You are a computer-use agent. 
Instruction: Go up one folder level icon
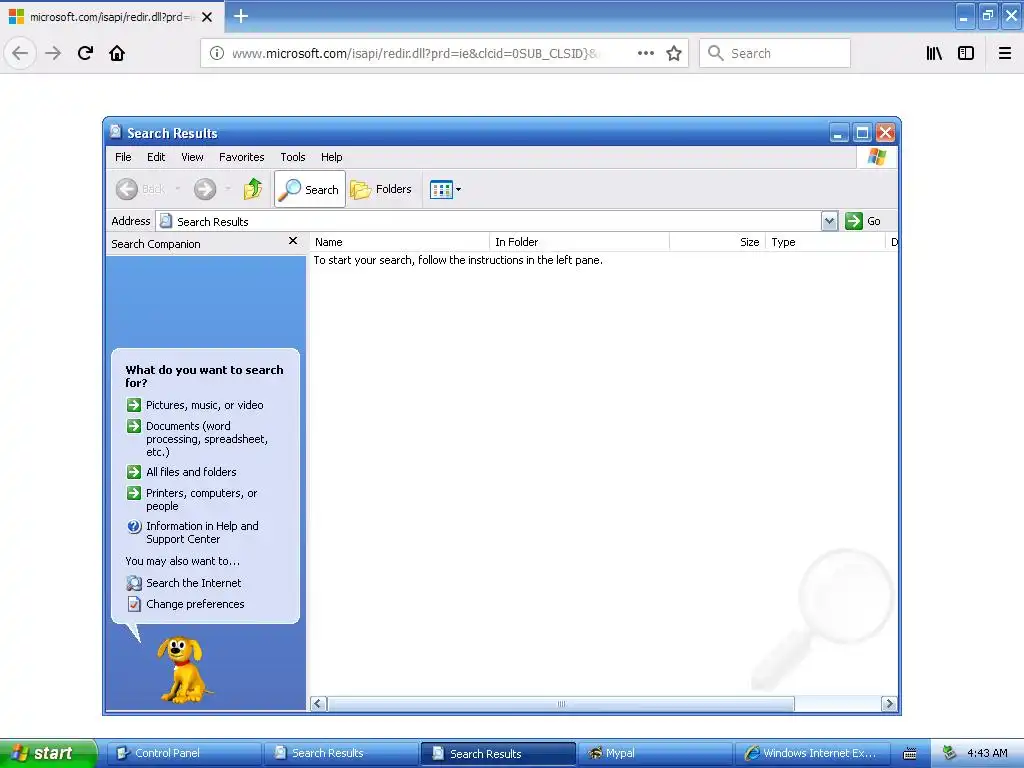(x=253, y=189)
